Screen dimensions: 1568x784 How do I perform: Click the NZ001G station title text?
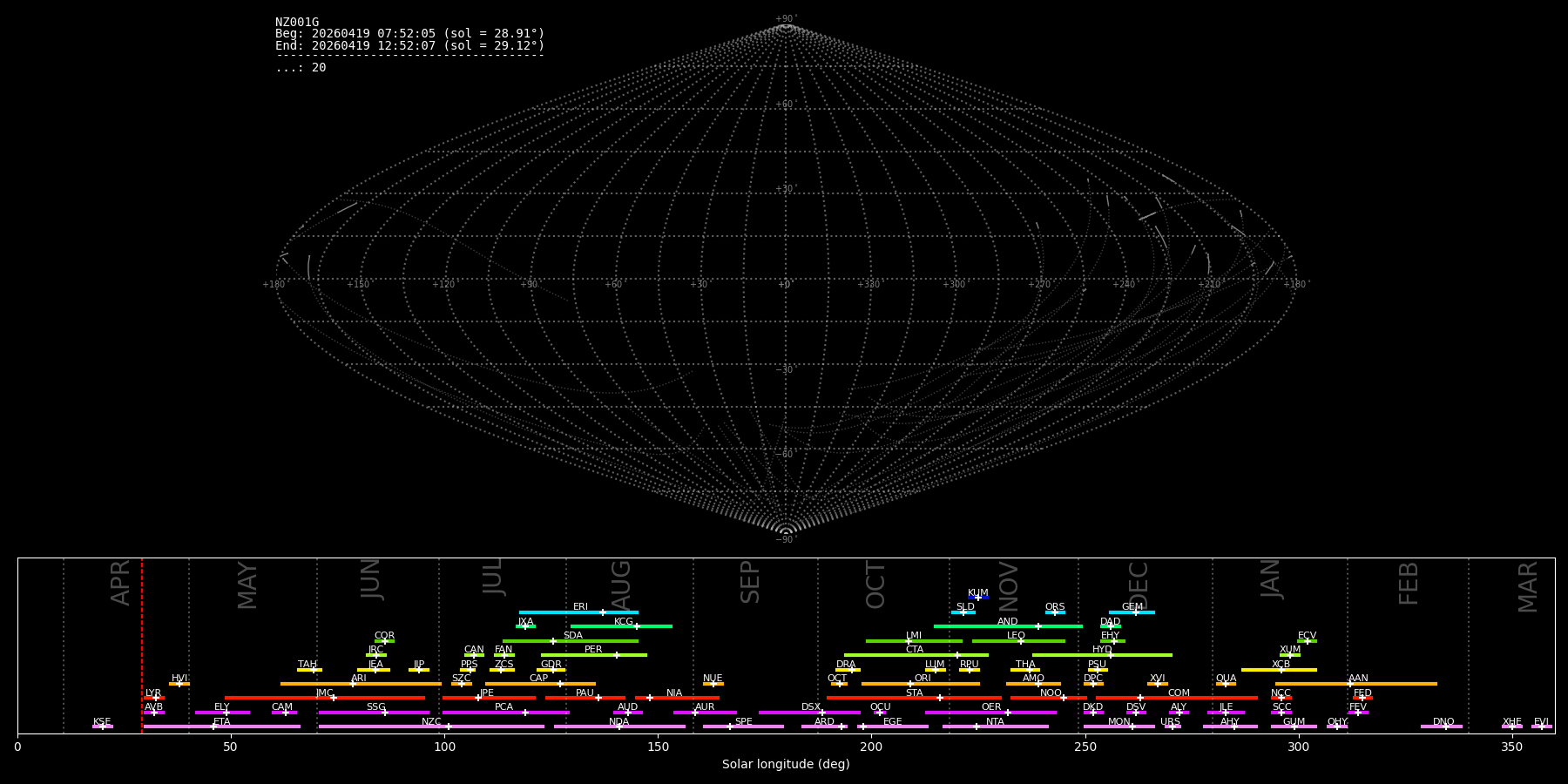tap(297, 23)
